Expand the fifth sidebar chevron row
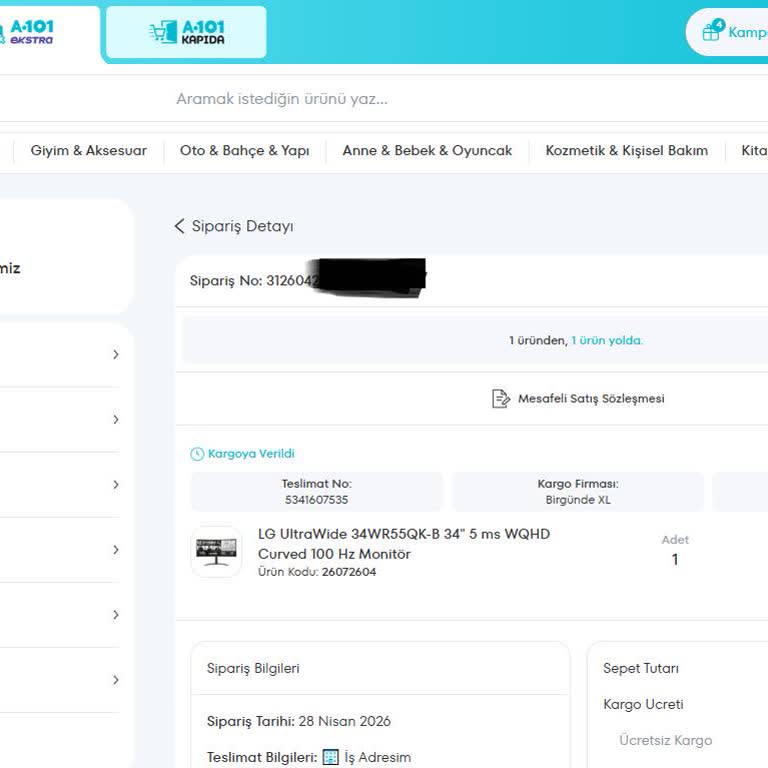The width and height of the screenshot is (768, 768). coord(116,615)
